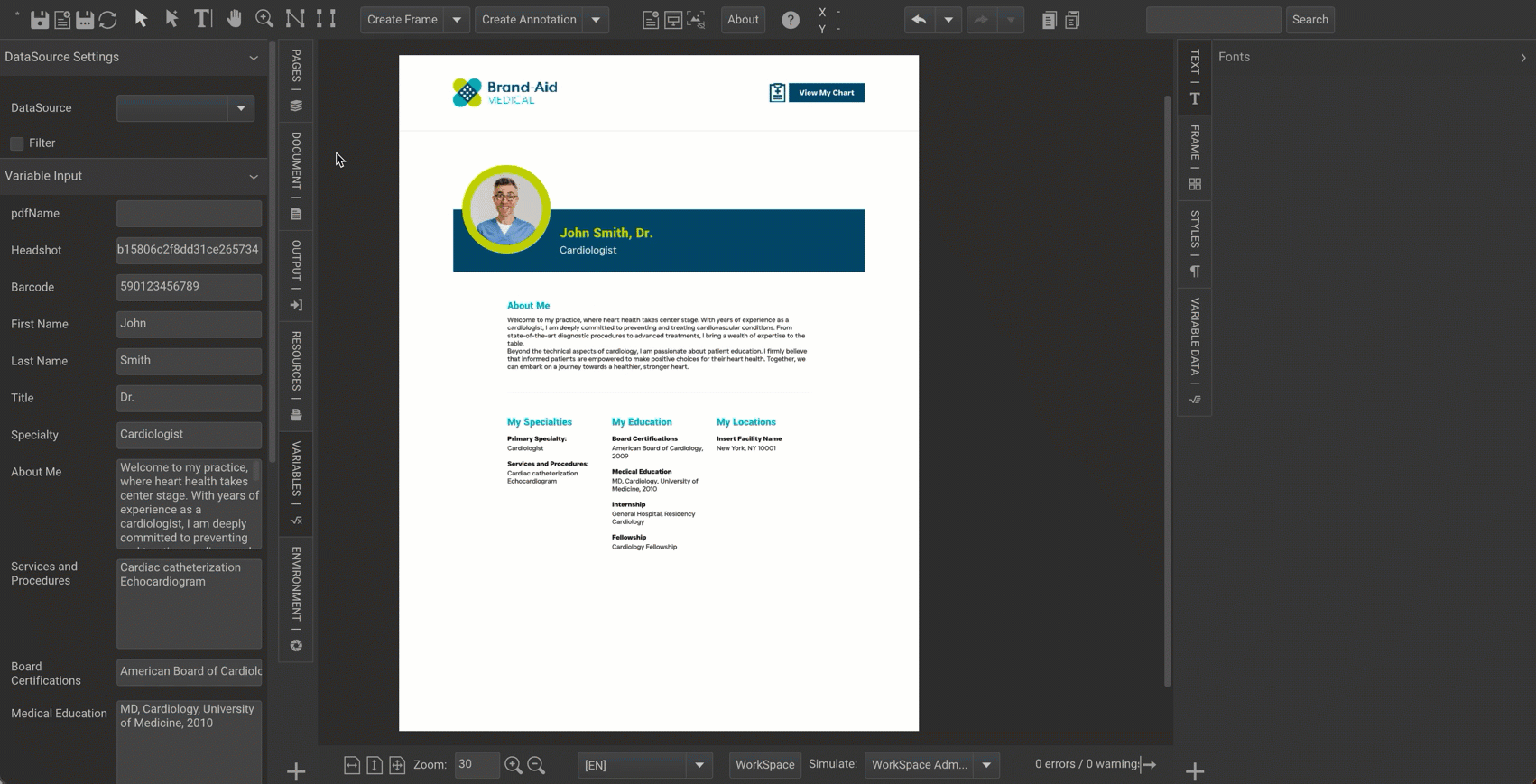Open the Create Annotation dropdown arrow
1536x784 pixels.
(596, 20)
